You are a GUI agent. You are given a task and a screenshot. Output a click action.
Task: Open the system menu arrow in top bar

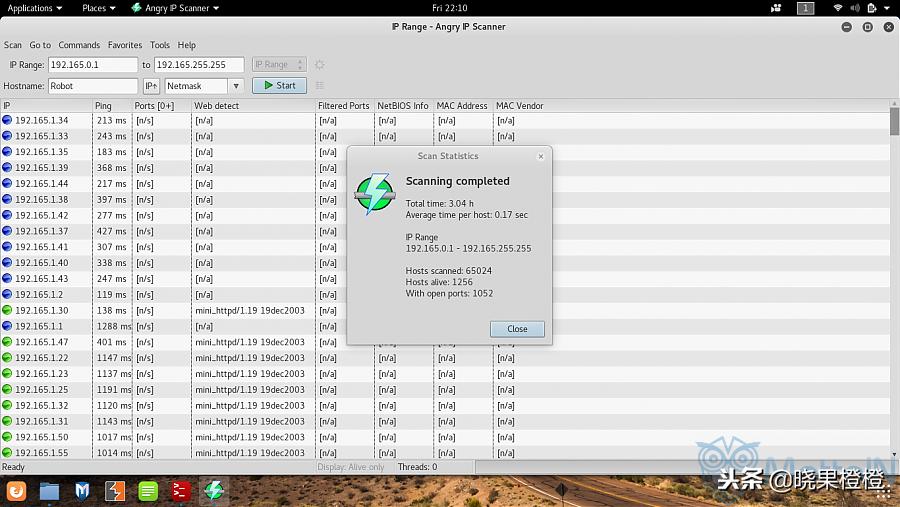click(887, 8)
